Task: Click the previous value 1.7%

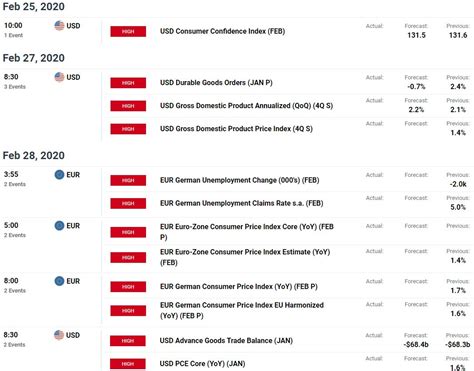Action: click(458, 290)
